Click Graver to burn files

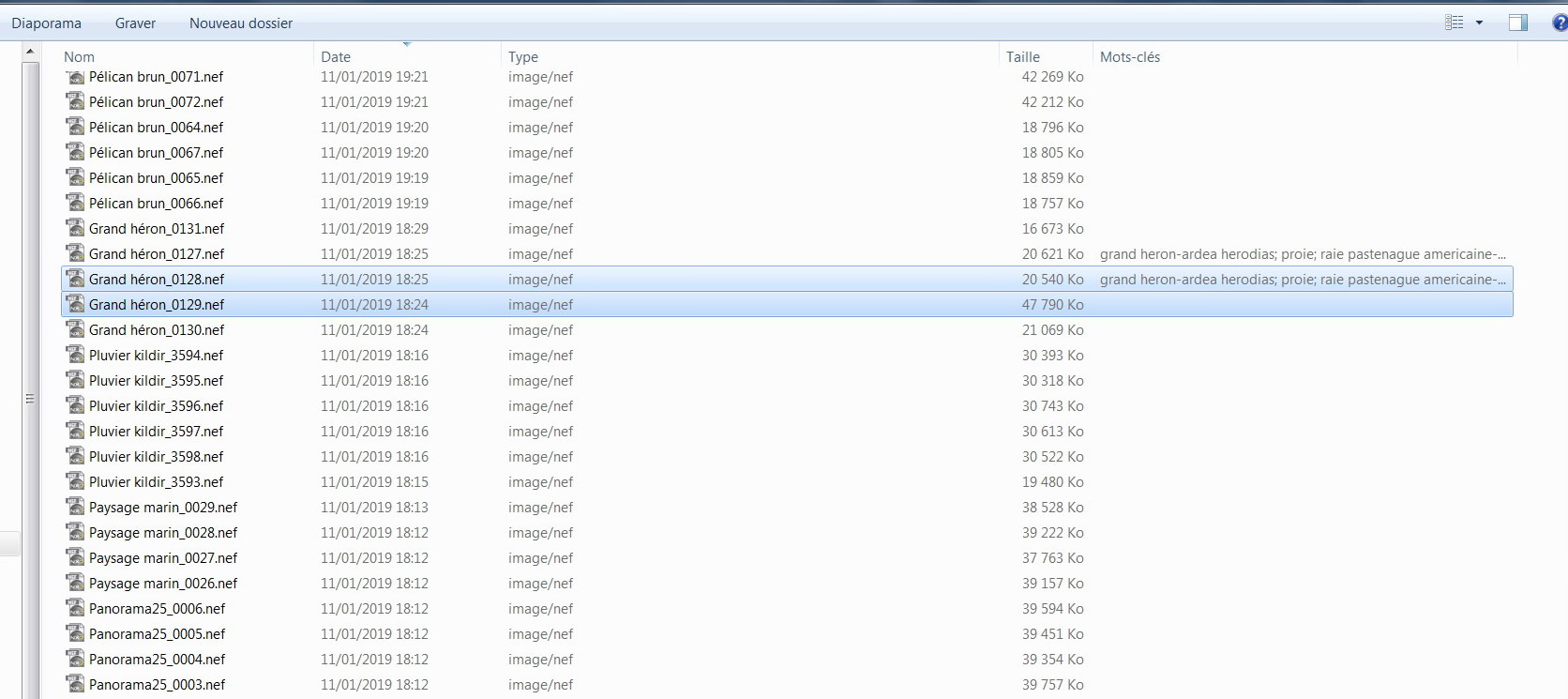[135, 23]
